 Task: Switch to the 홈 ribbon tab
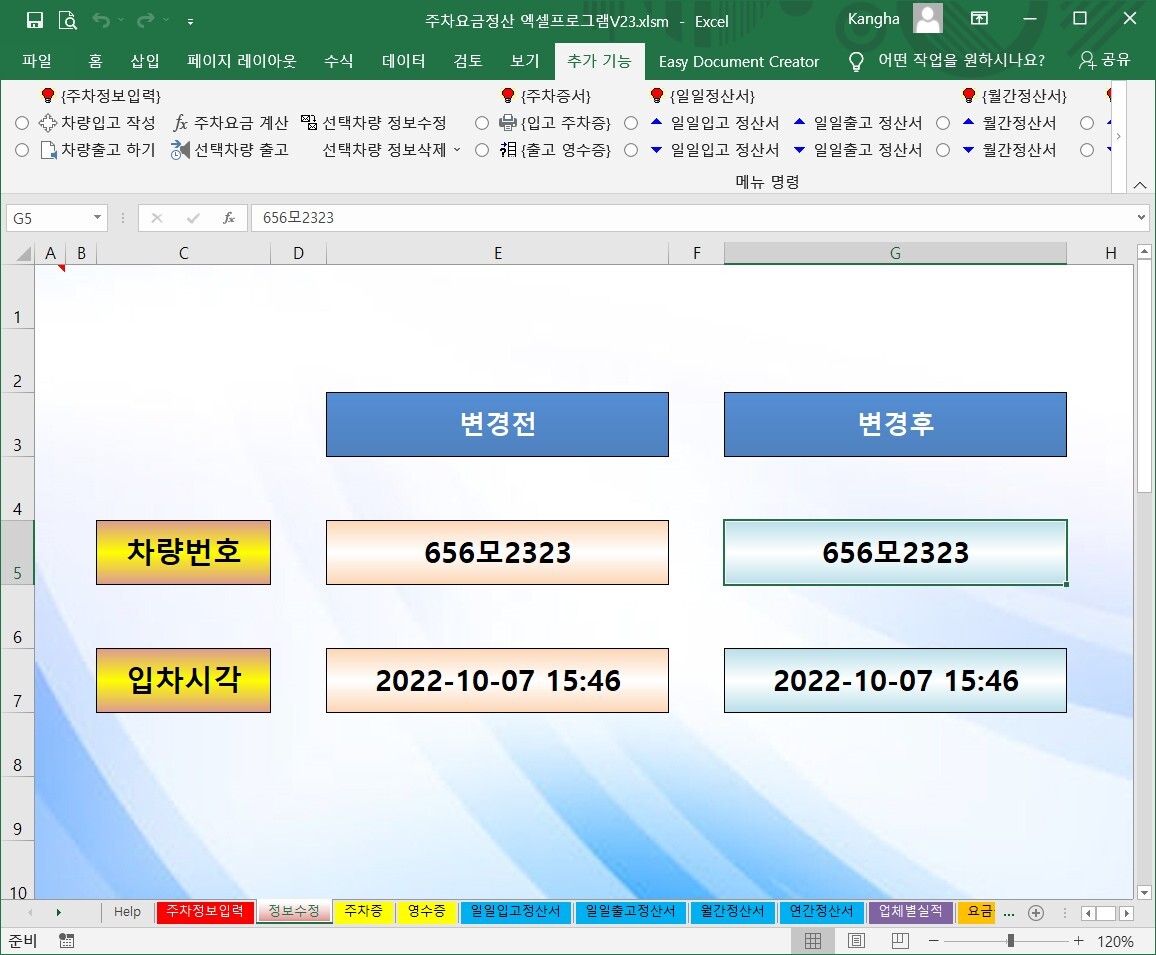tap(95, 60)
